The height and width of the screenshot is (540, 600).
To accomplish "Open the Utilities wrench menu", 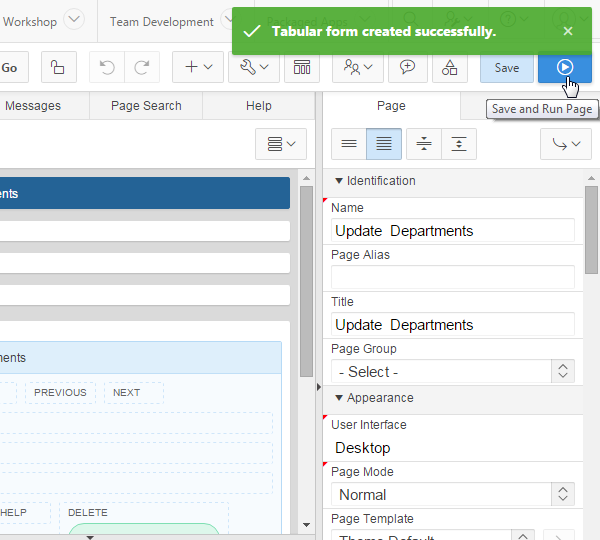I will 254,67.
